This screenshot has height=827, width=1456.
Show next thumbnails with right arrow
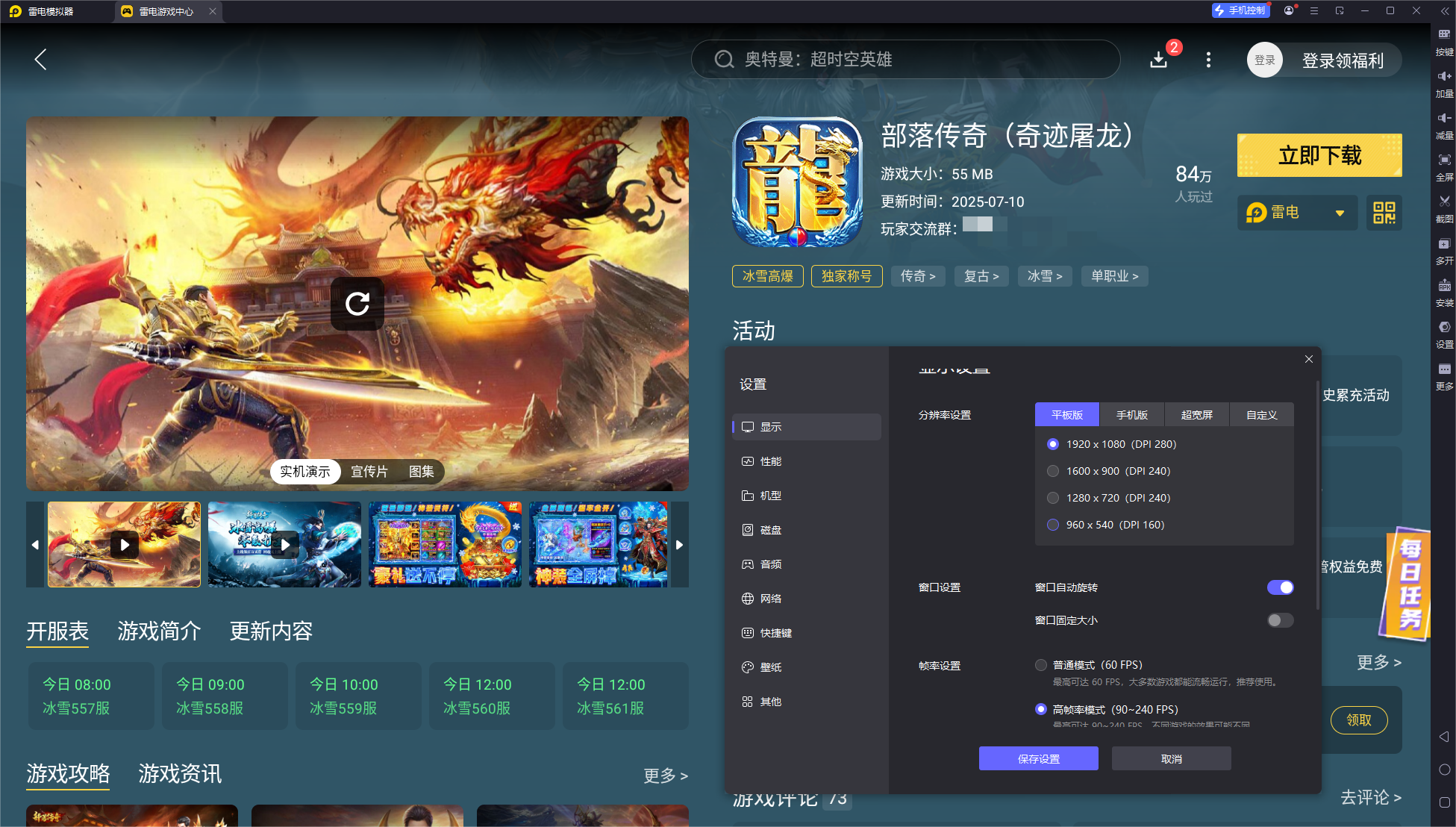(679, 545)
